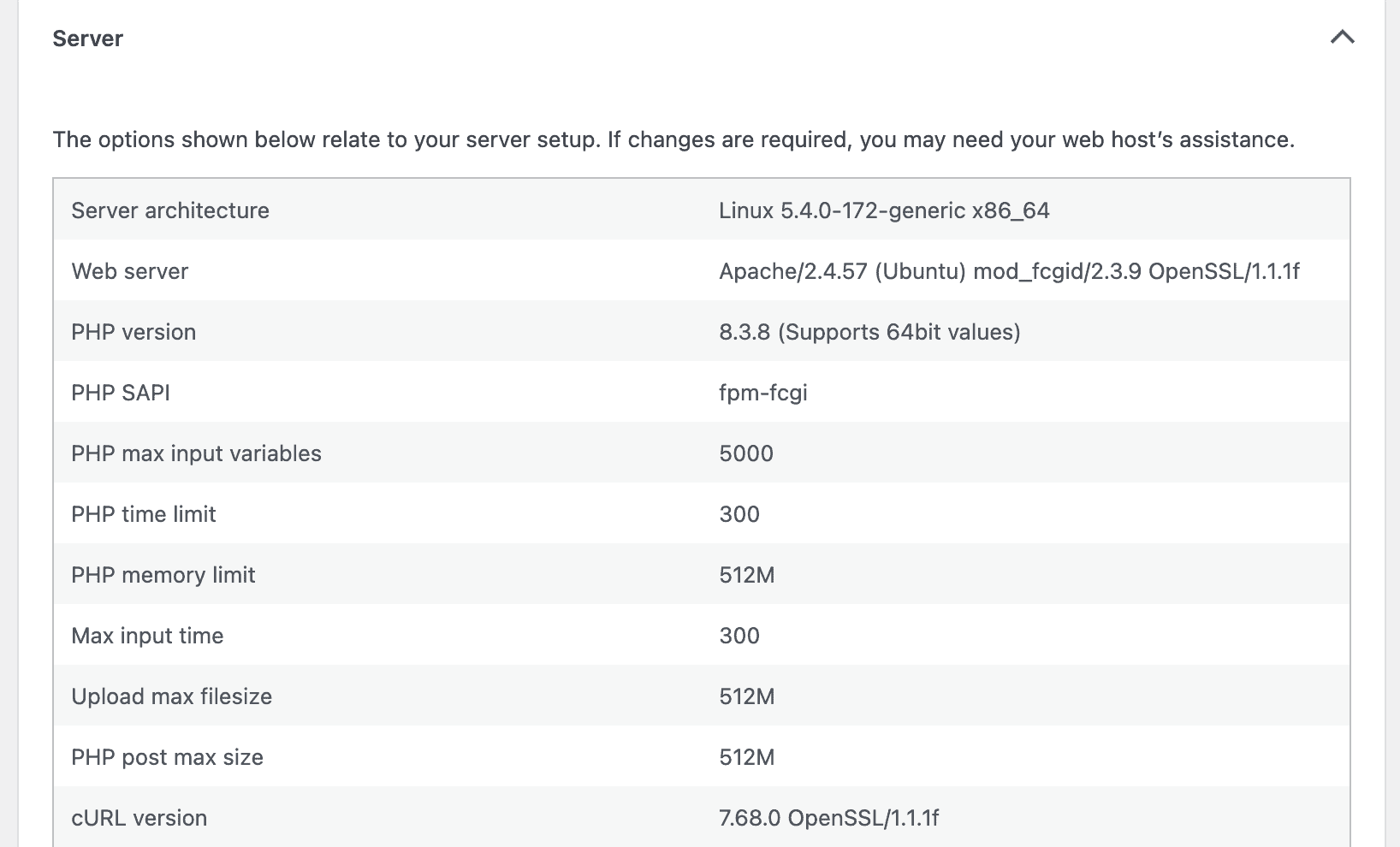Viewport: 1400px width, 847px height.
Task: Collapse the Server section using the chevron
Action: point(1342,38)
